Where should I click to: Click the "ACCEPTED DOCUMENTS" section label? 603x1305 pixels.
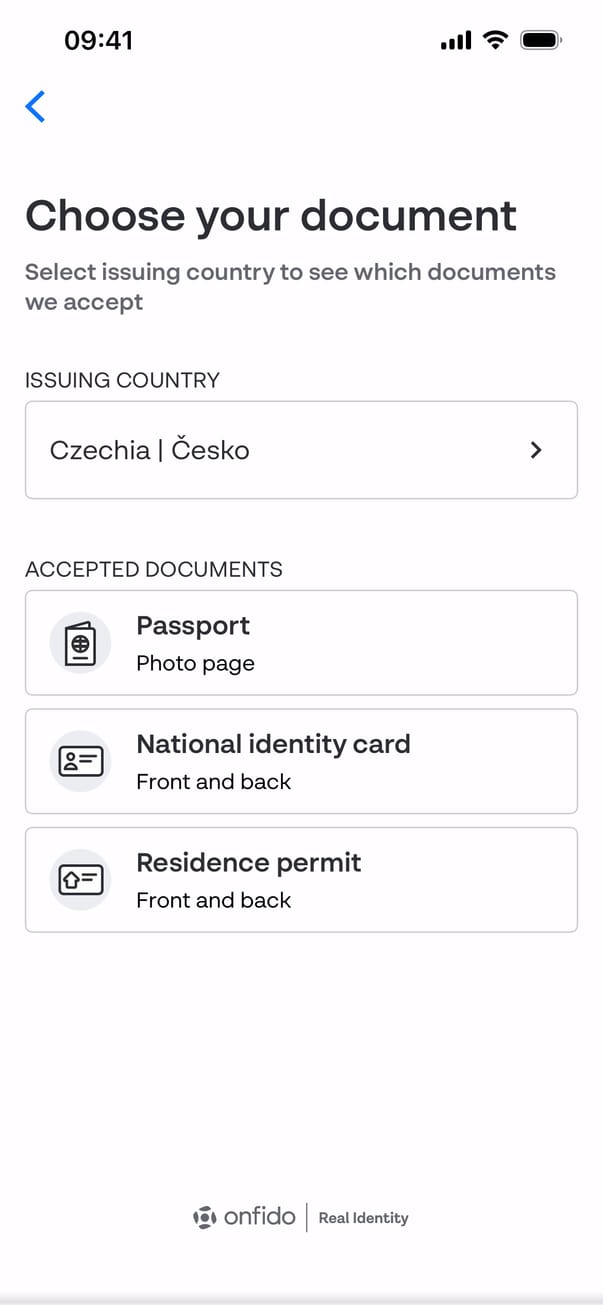click(154, 570)
